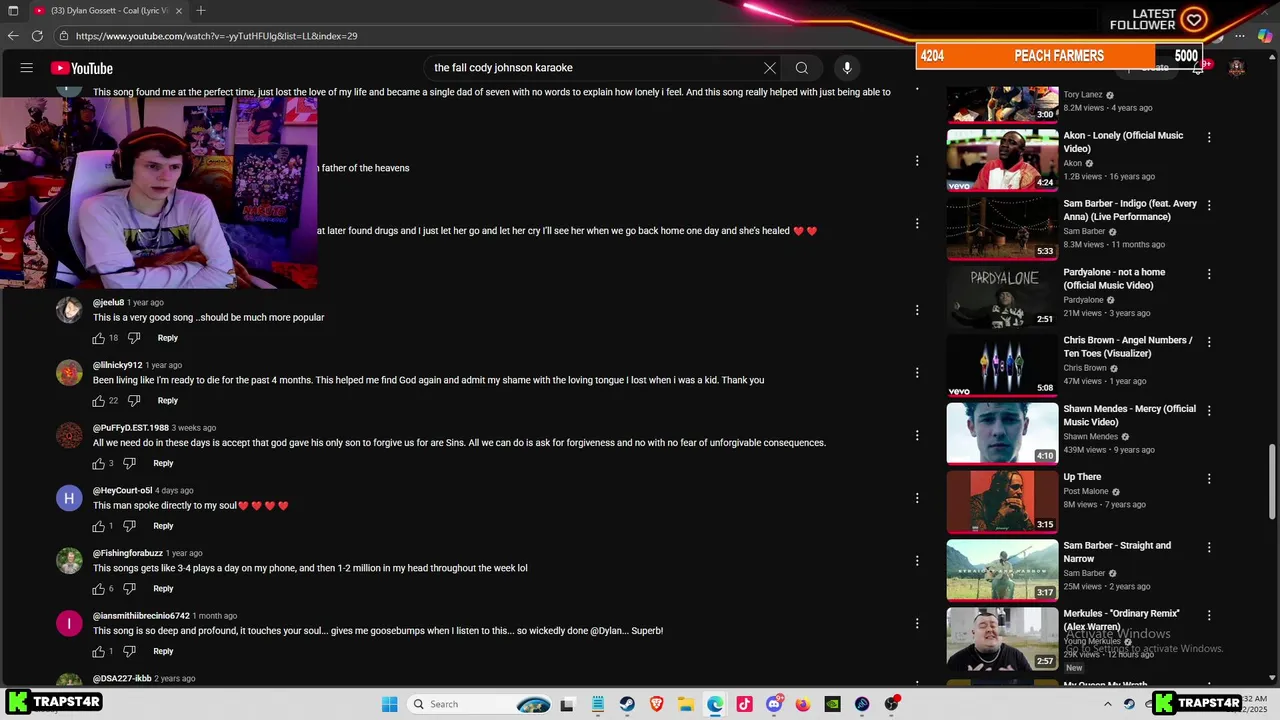Open the @Fishingforabuzz username link
Screen dimensions: 1280x720
[x=128, y=553]
